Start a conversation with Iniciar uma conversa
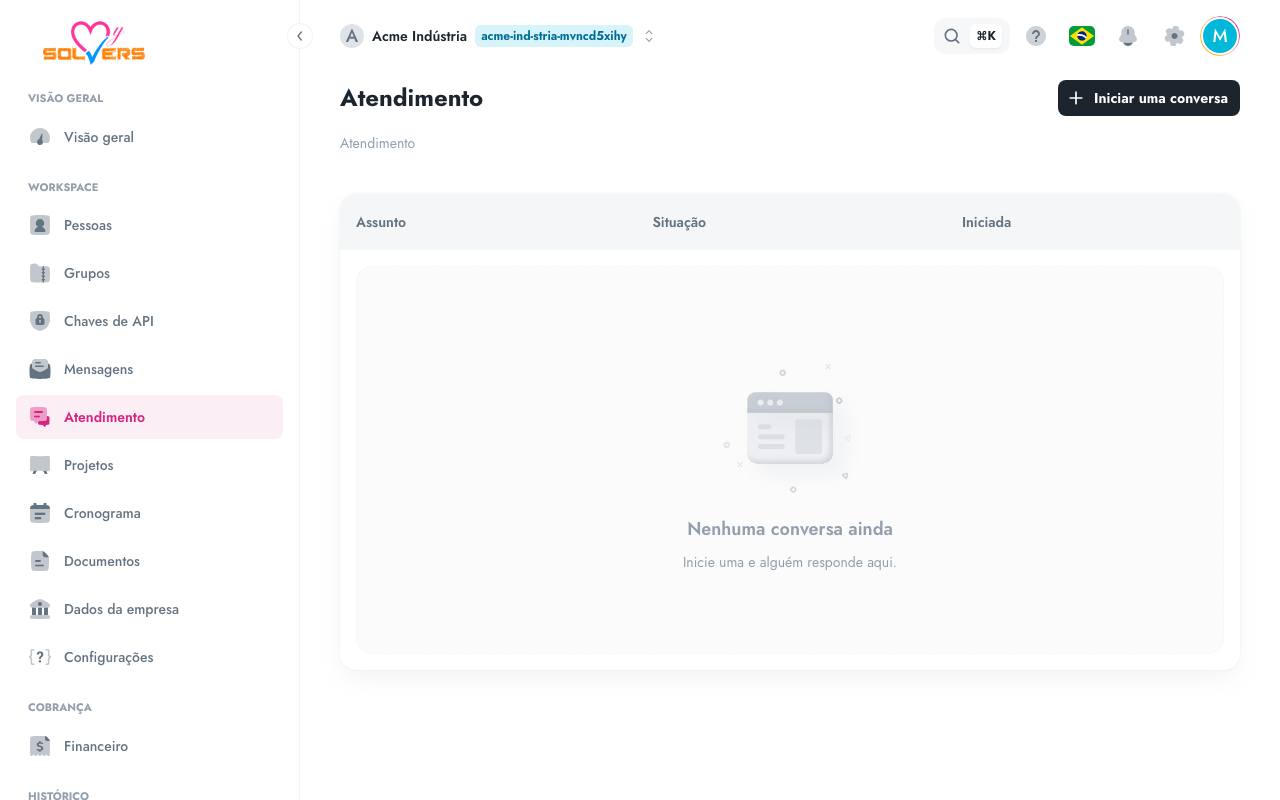The width and height of the screenshot is (1280, 800). (1149, 98)
